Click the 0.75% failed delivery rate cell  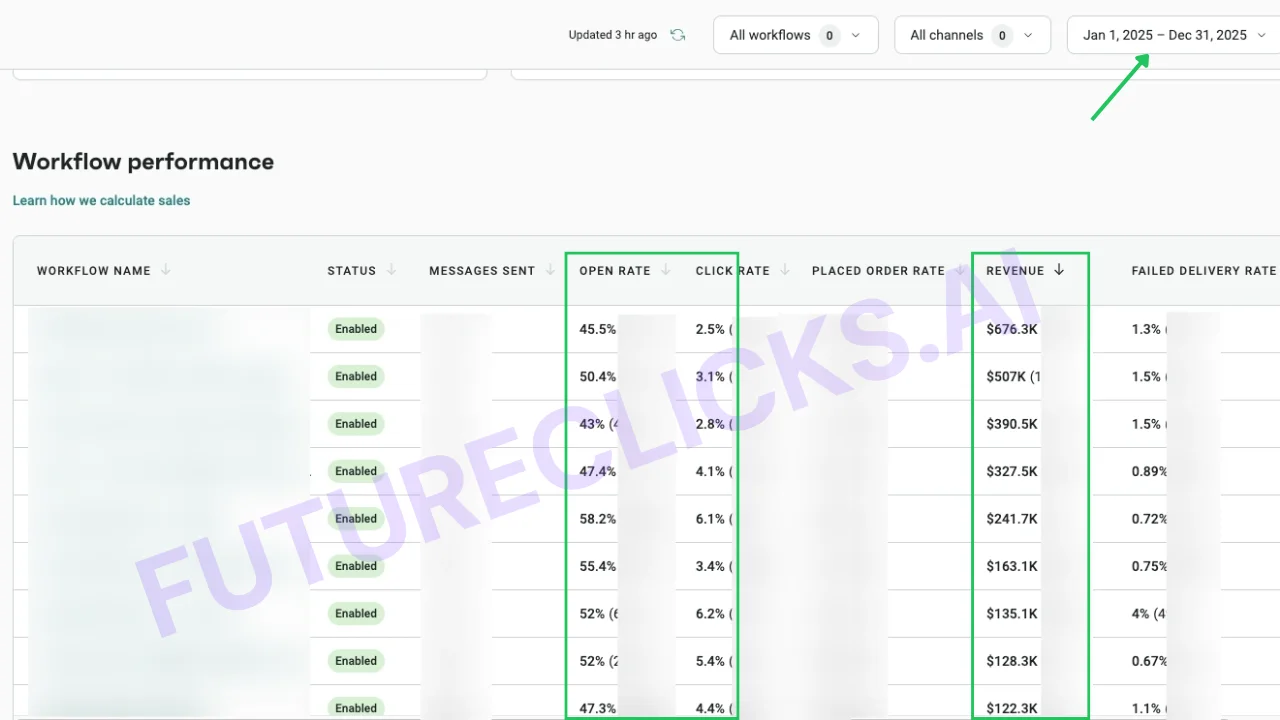pyautogui.click(x=1150, y=566)
